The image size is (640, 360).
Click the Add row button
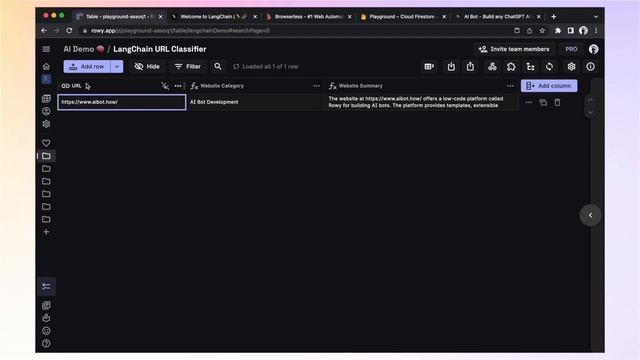tap(87, 67)
